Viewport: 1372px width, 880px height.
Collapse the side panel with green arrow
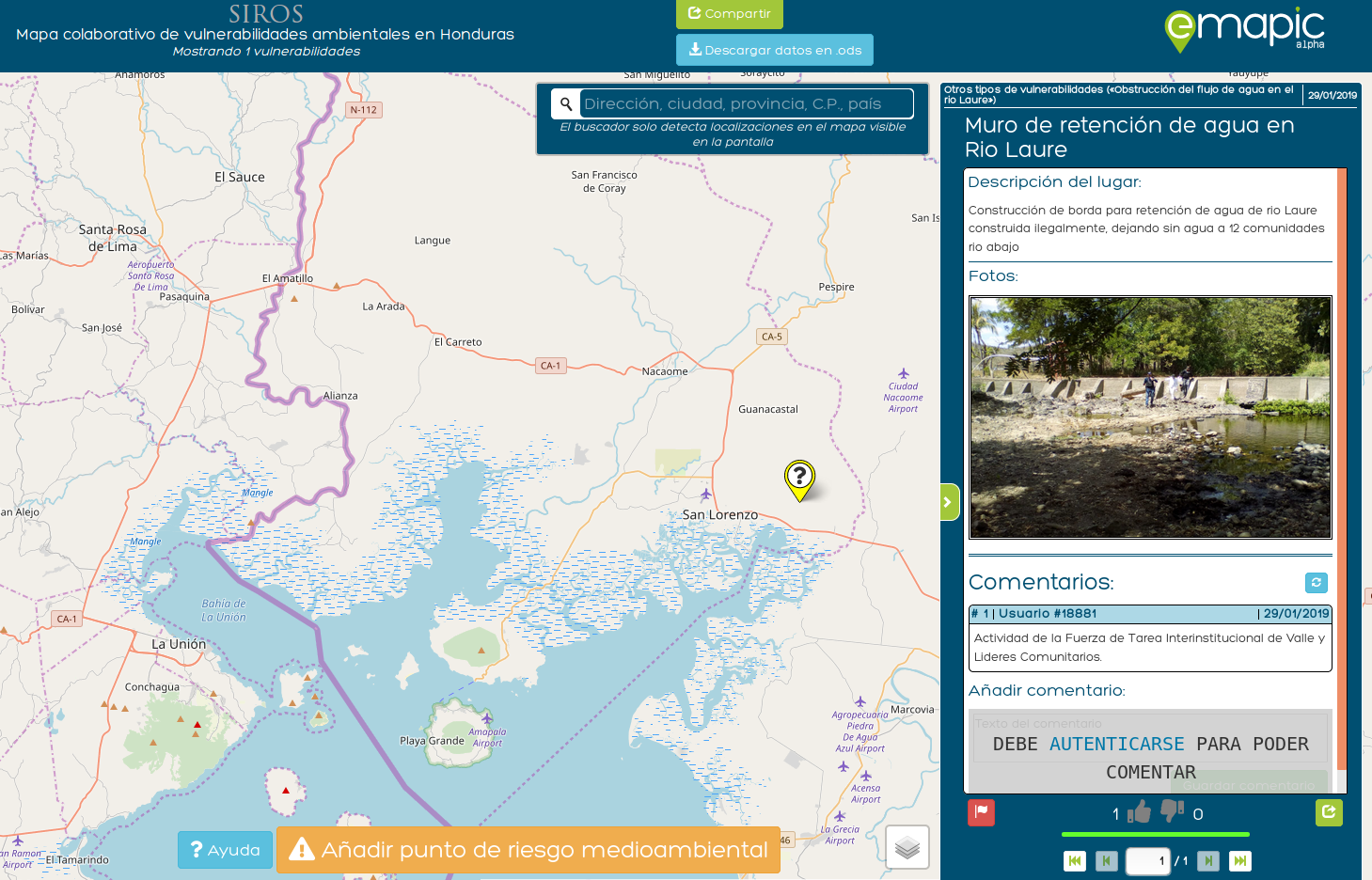[x=949, y=502]
